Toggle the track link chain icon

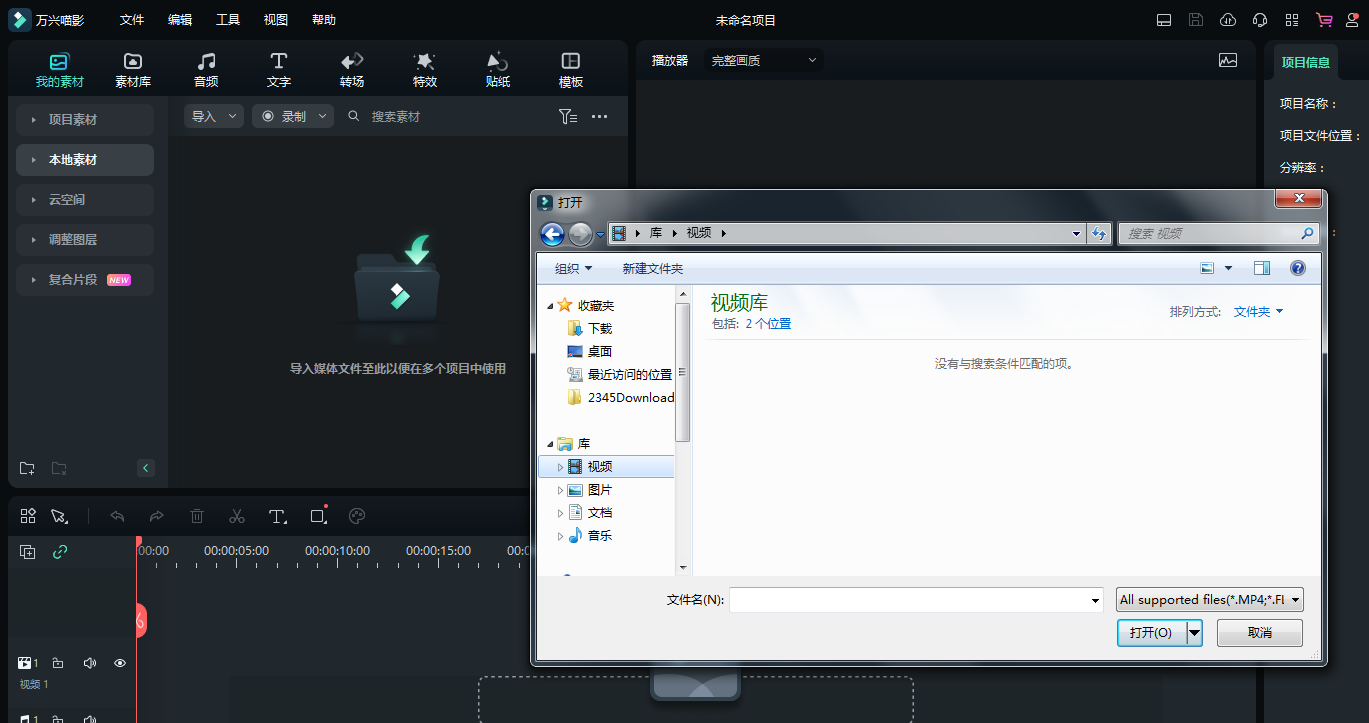[x=60, y=552]
